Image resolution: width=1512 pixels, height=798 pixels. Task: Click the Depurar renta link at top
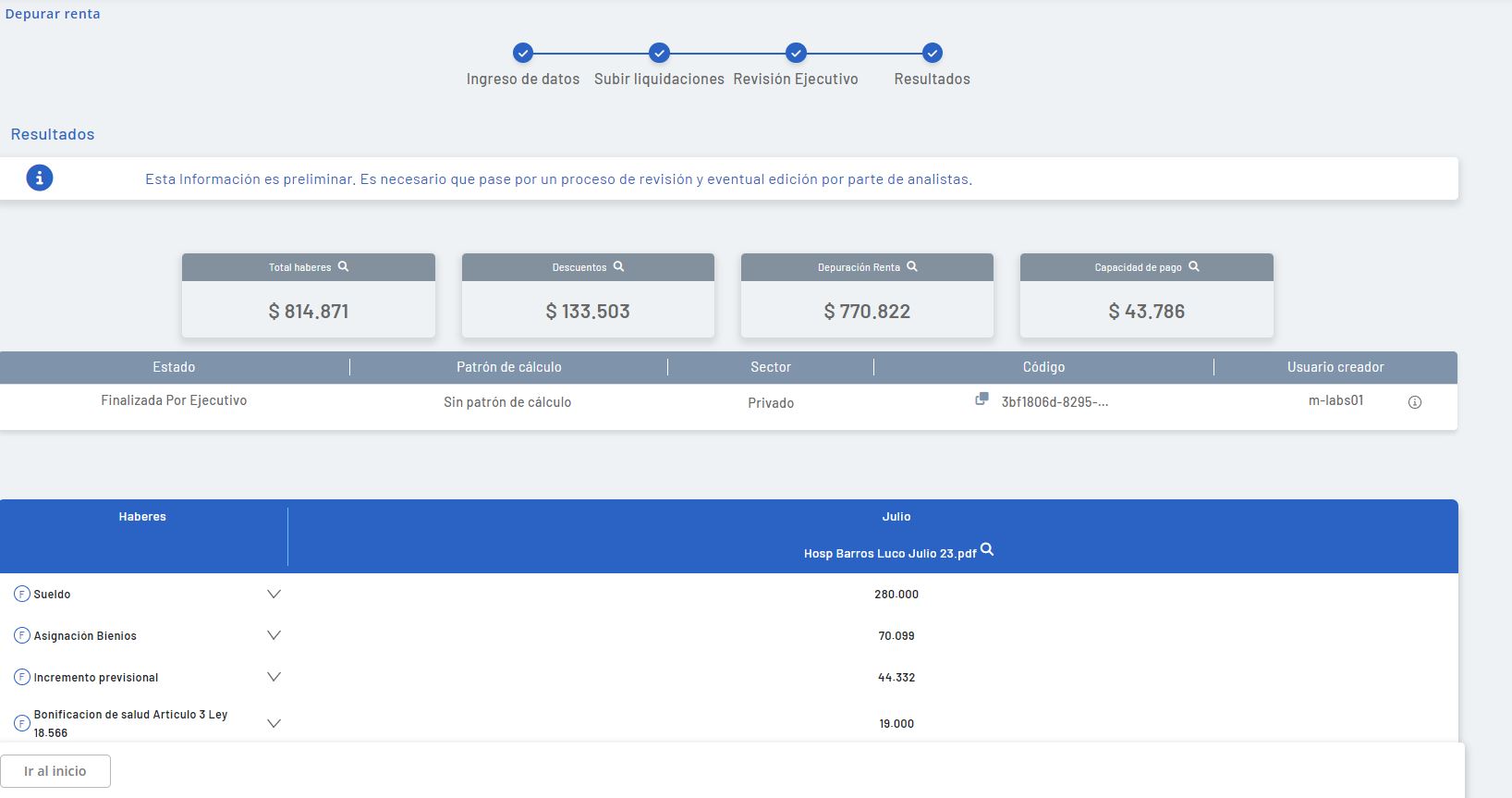53,14
